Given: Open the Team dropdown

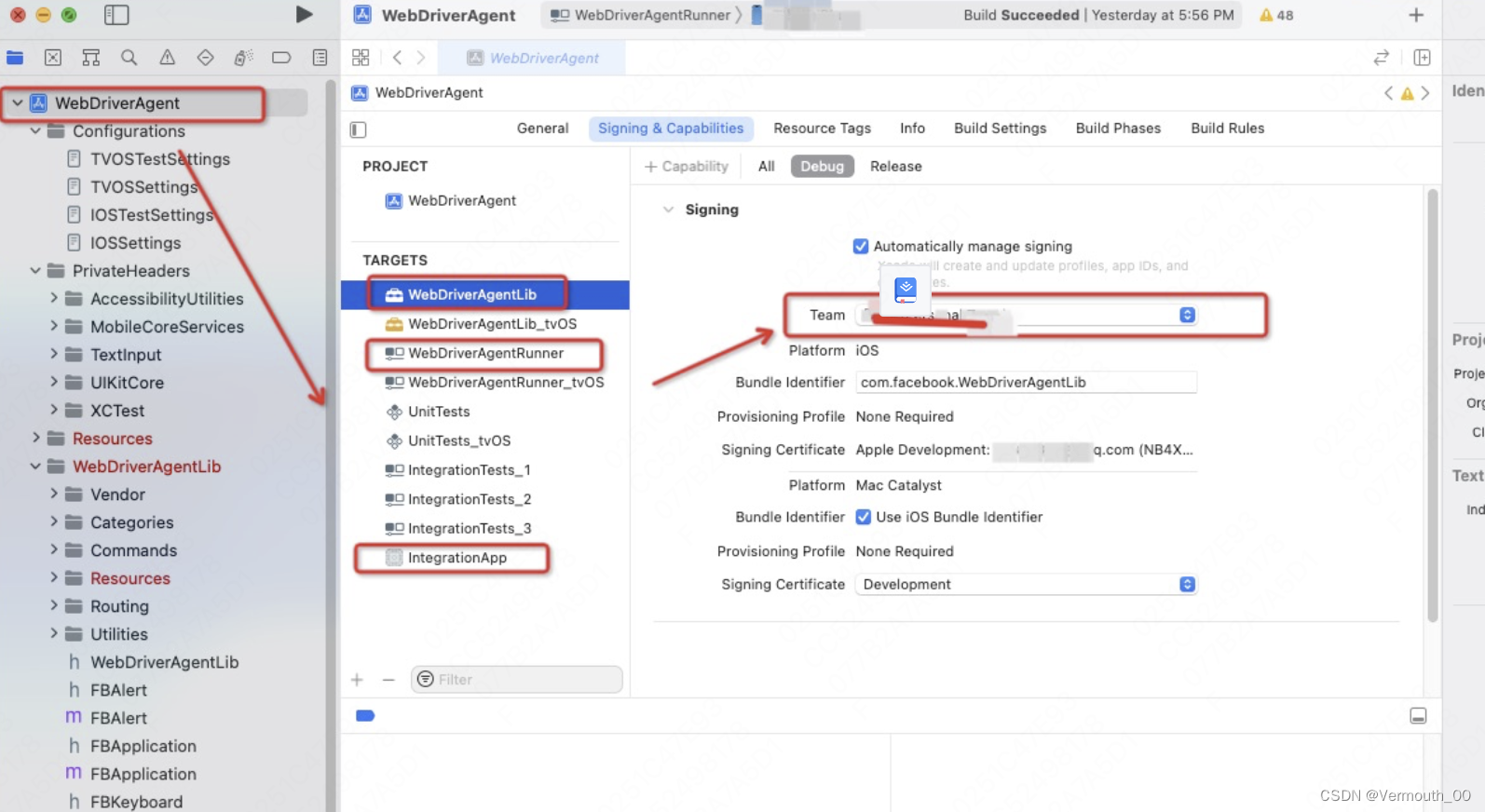Looking at the screenshot, I should [x=1026, y=316].
